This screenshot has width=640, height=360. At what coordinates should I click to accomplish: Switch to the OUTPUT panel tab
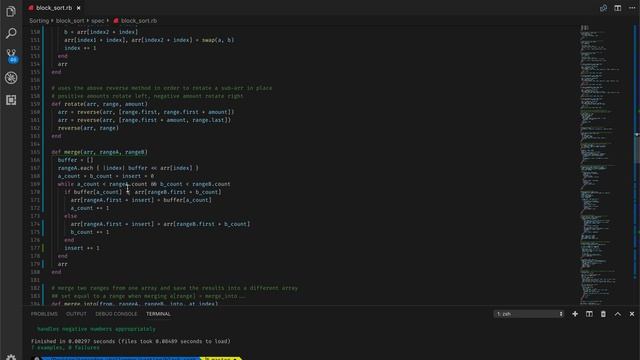click(x=76, y=314)
